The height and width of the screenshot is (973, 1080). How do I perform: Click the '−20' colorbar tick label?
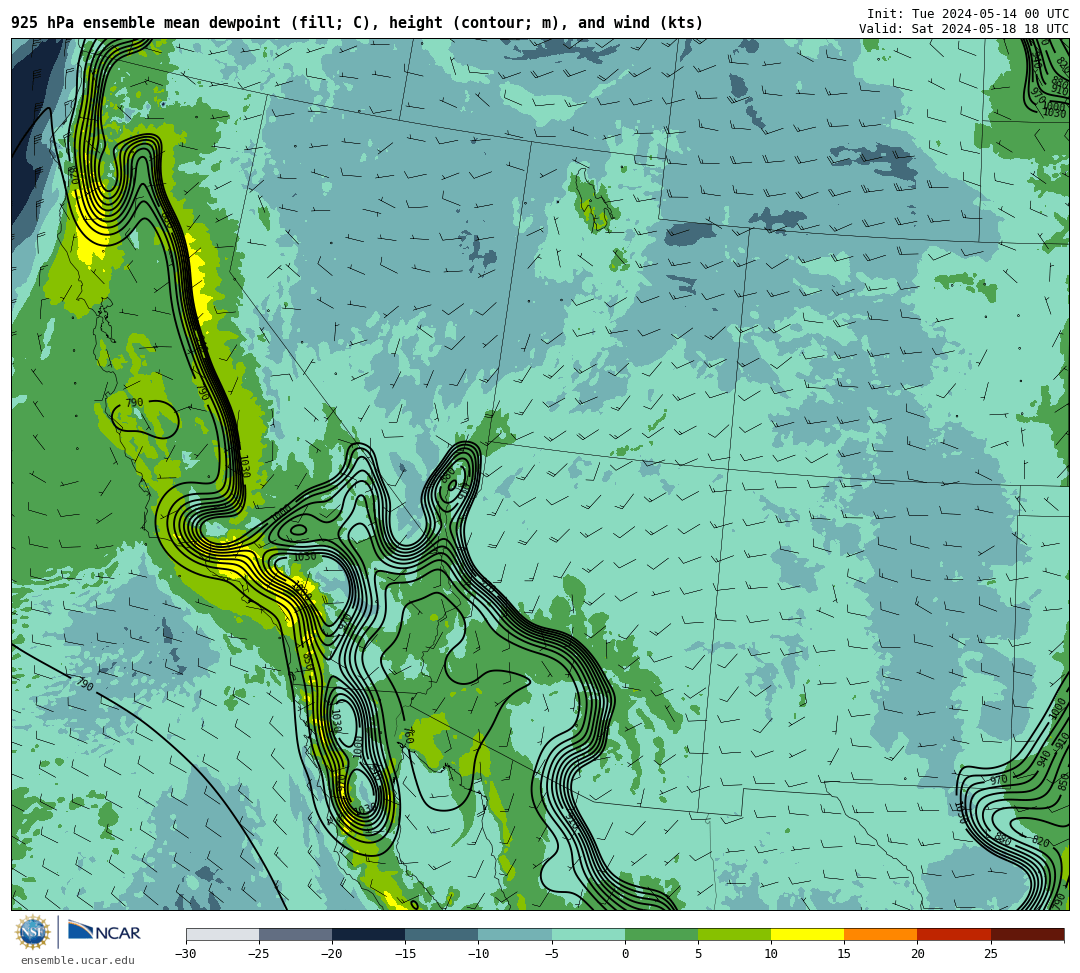click(x=332, y=954)
